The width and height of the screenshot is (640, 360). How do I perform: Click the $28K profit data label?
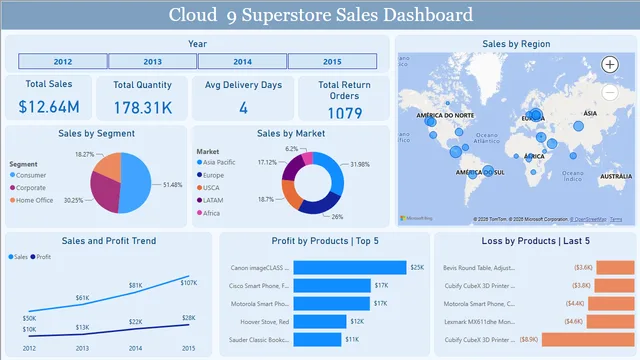(189, 318)
